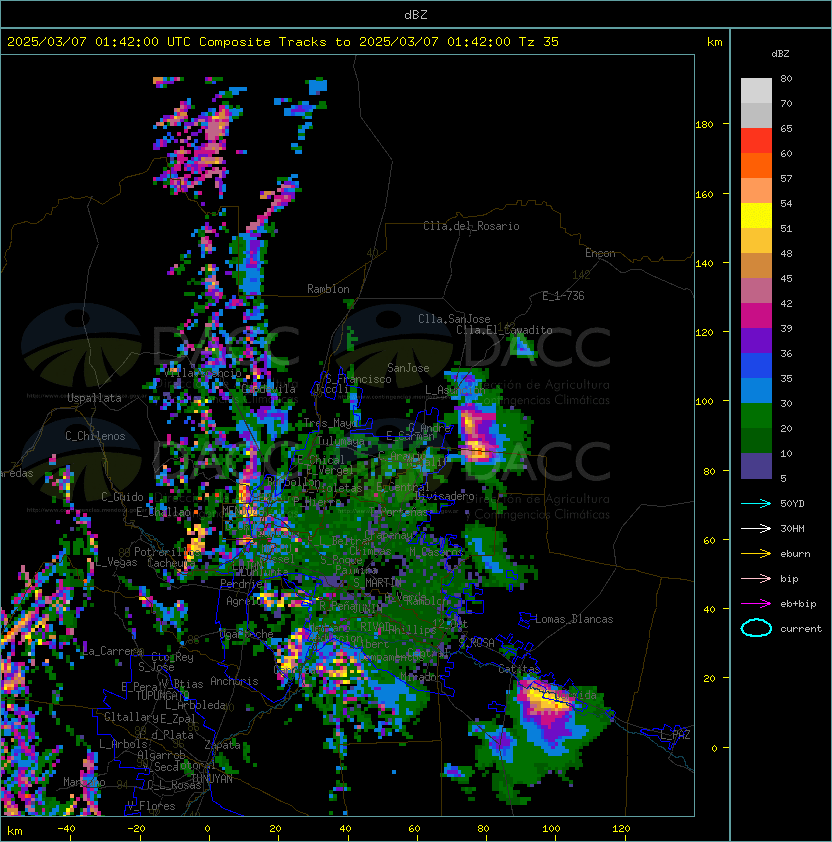Click the yellow eburn arrow in legend
This screenshot has width=832, height=842.
click(756, 554)
